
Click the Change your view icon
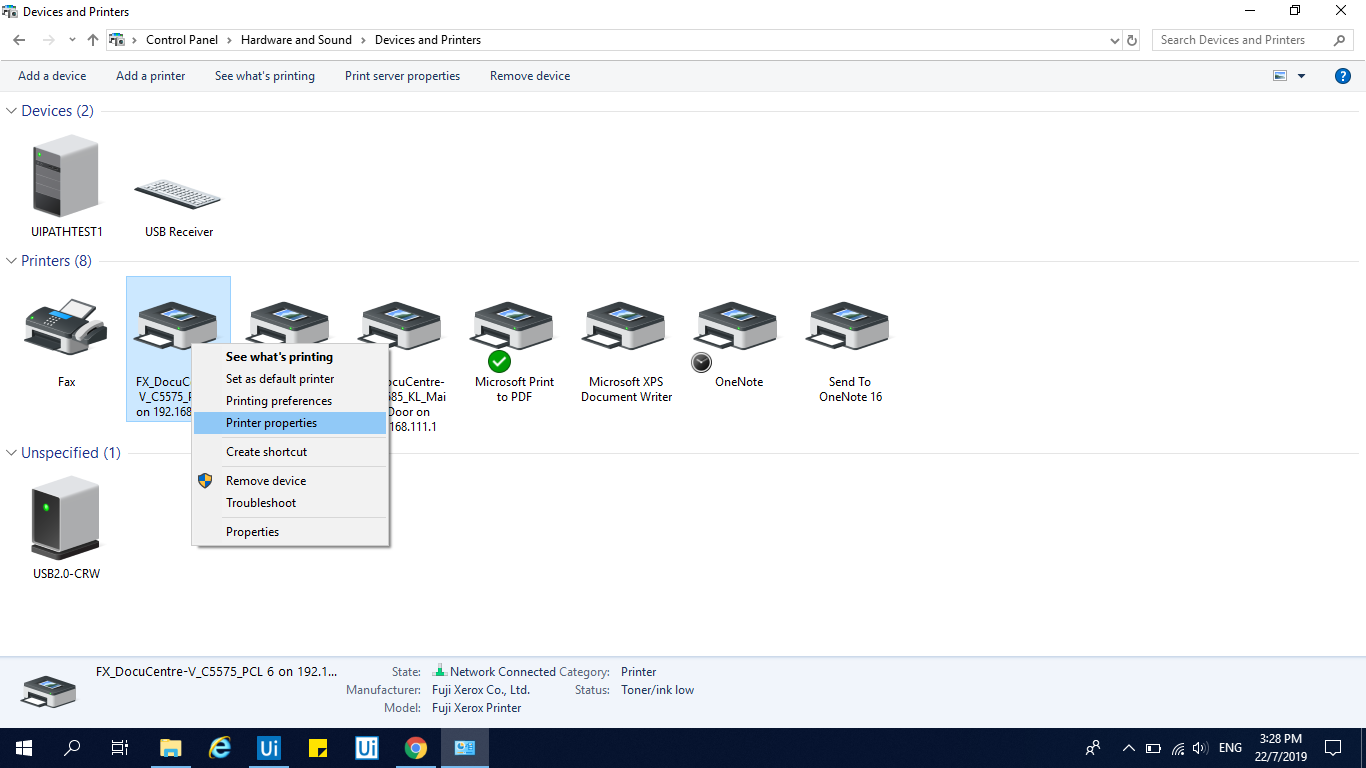[x=1279, y=76]
